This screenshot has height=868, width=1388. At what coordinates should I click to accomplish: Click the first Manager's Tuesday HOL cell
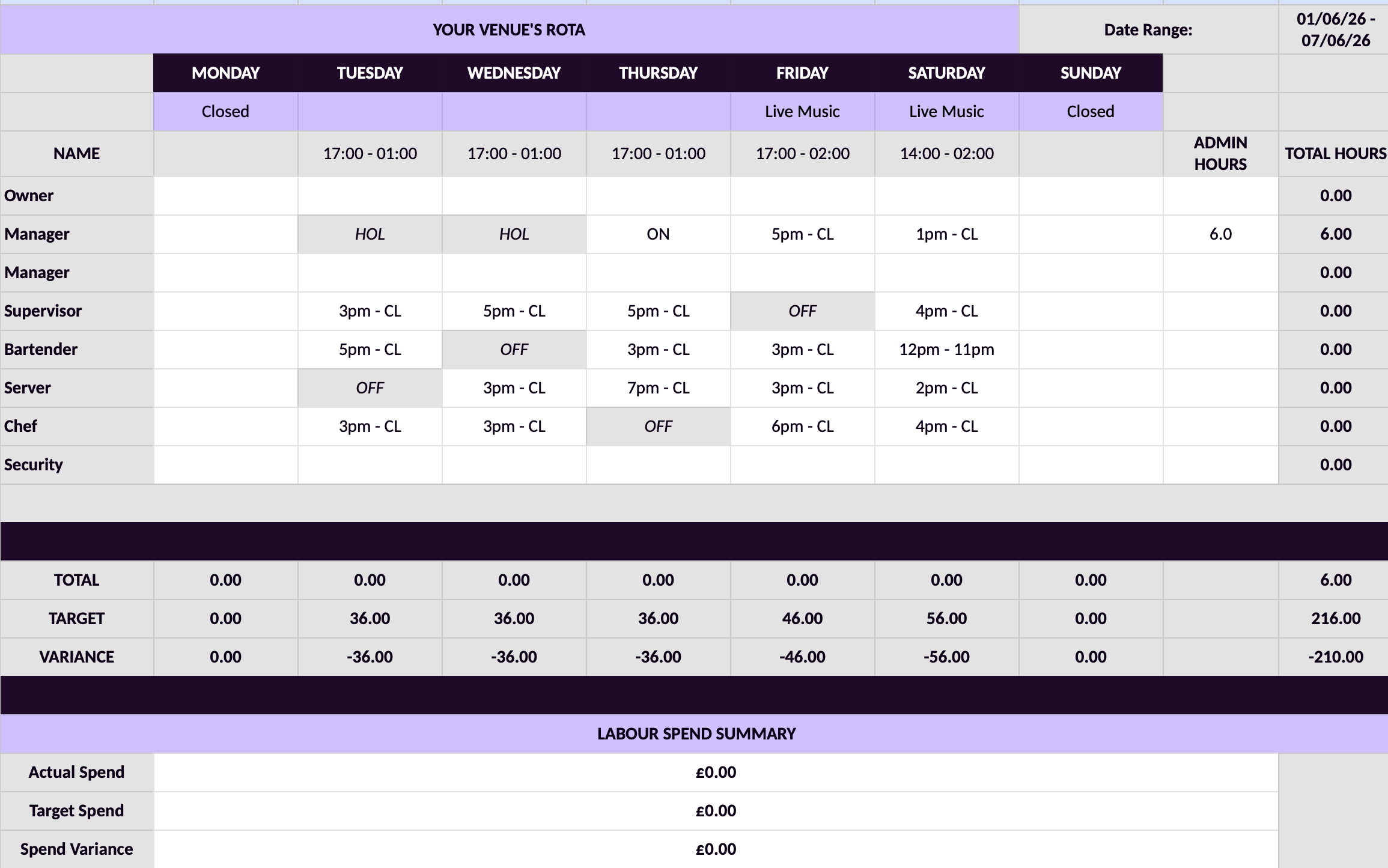370,234
